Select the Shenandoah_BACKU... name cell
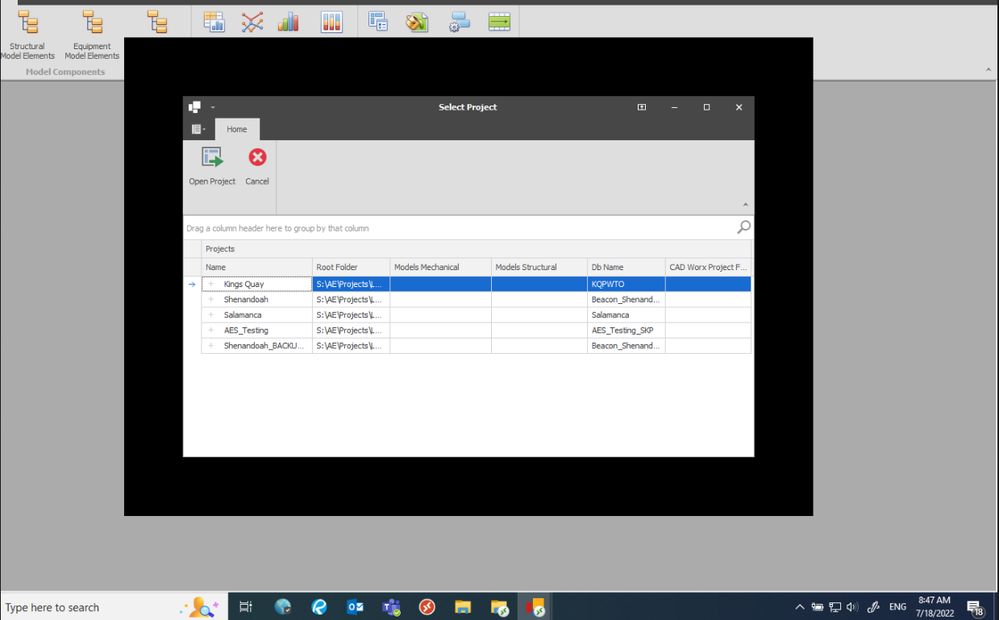Image resolution: width=999 pixels, height=620 pixels. point(257,345)
